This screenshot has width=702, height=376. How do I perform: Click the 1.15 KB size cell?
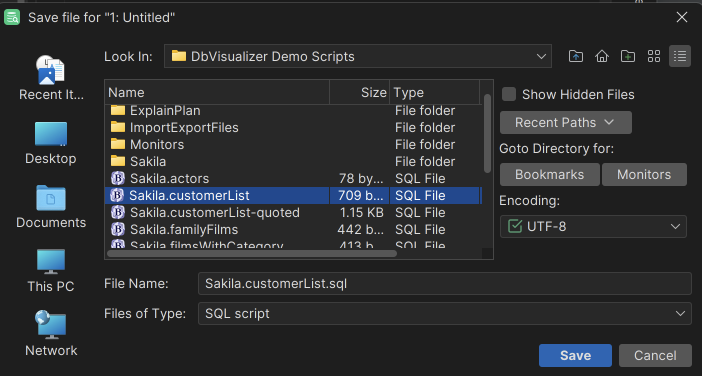pyautogui.click(x=362, y=213)
